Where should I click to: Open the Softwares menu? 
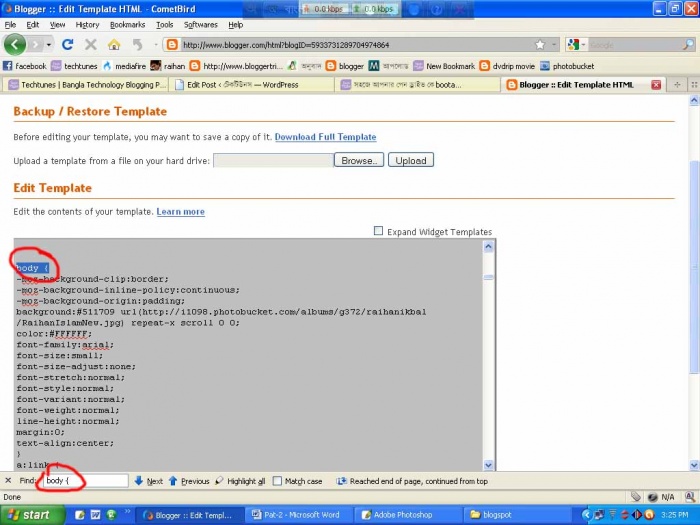pyautogui.click(x=200, y=25)
